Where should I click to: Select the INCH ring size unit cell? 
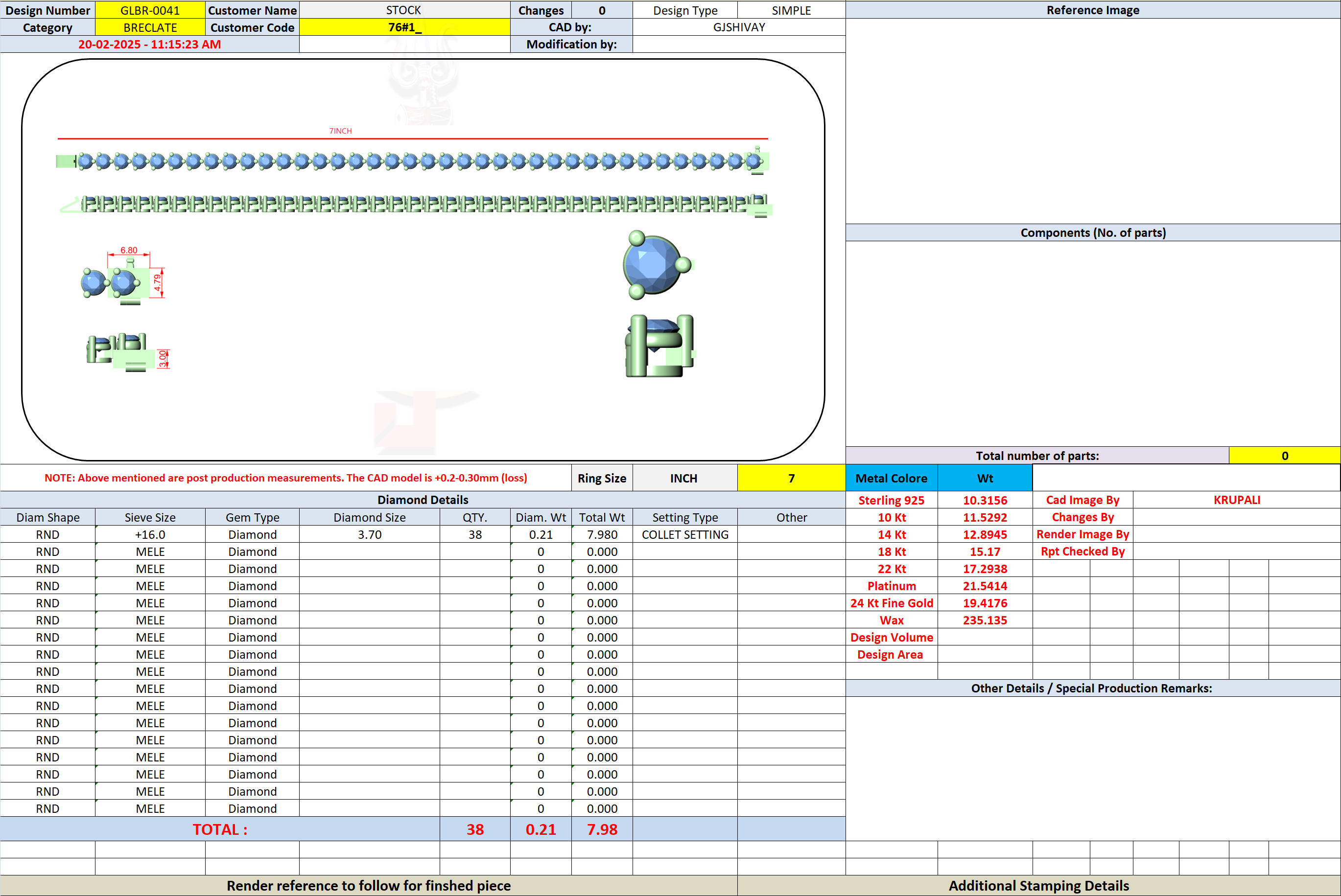pos(684,478)
